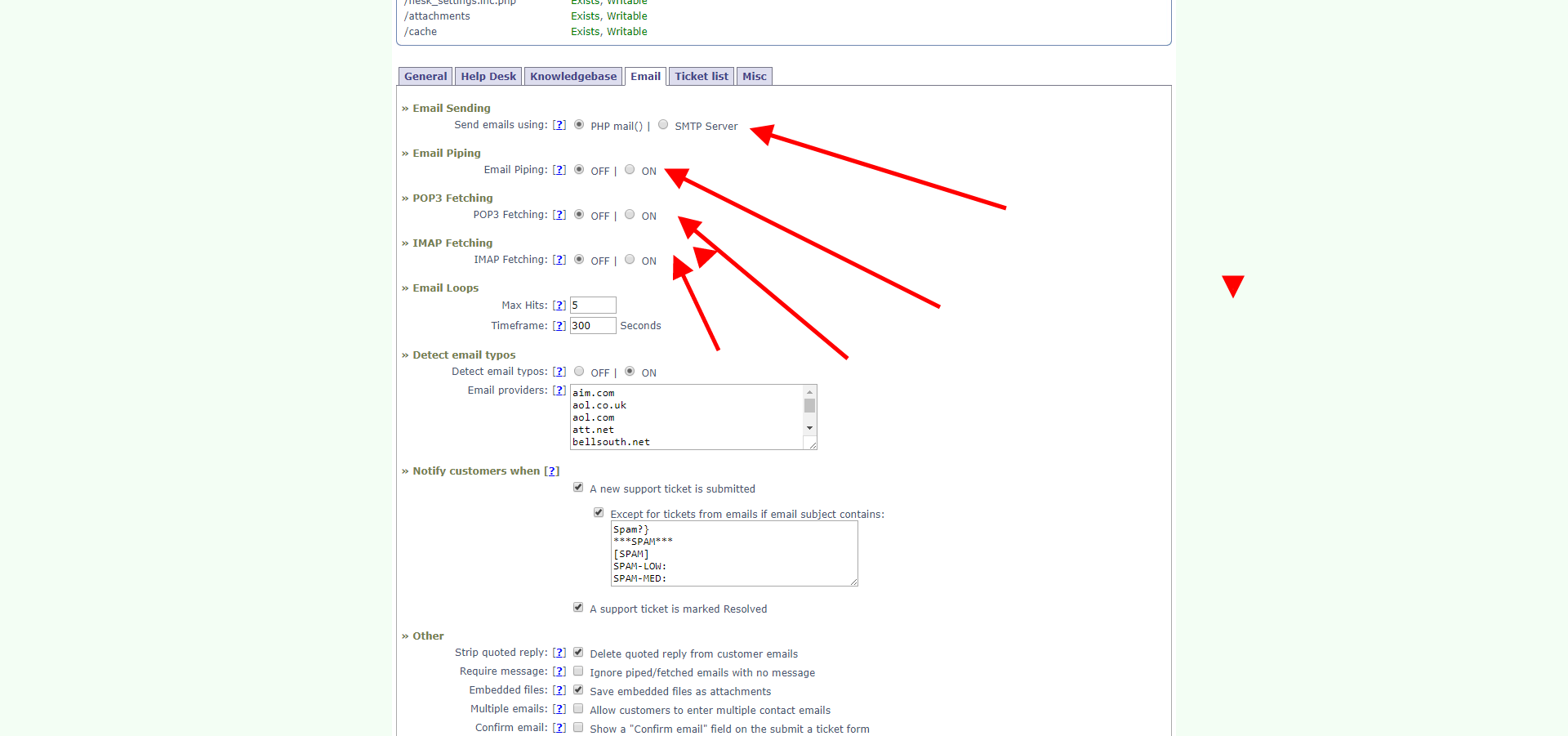
Task: Open the Knowledgebase settings tab
Action: [x=573, y=77]
